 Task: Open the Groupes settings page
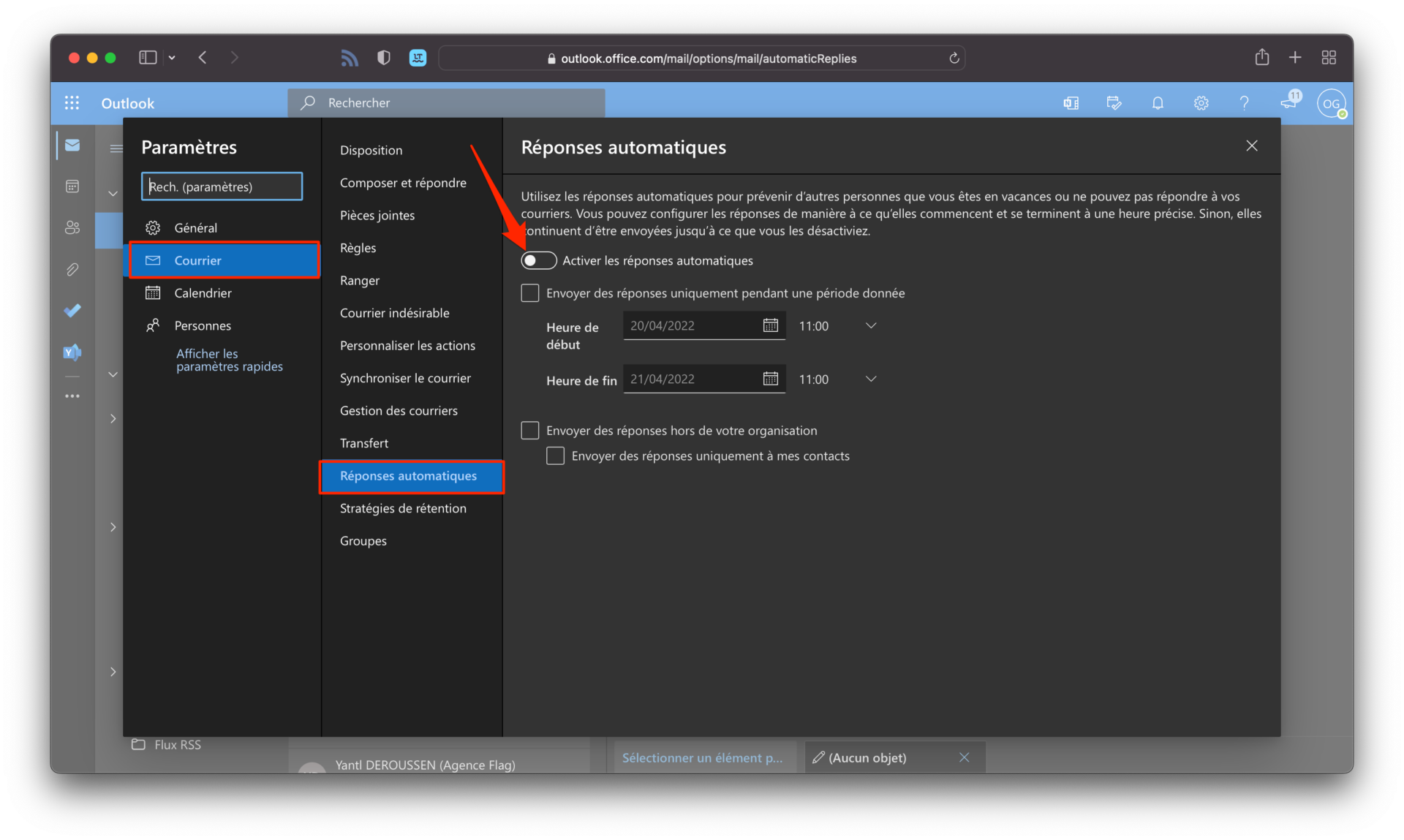pos(412,541)
